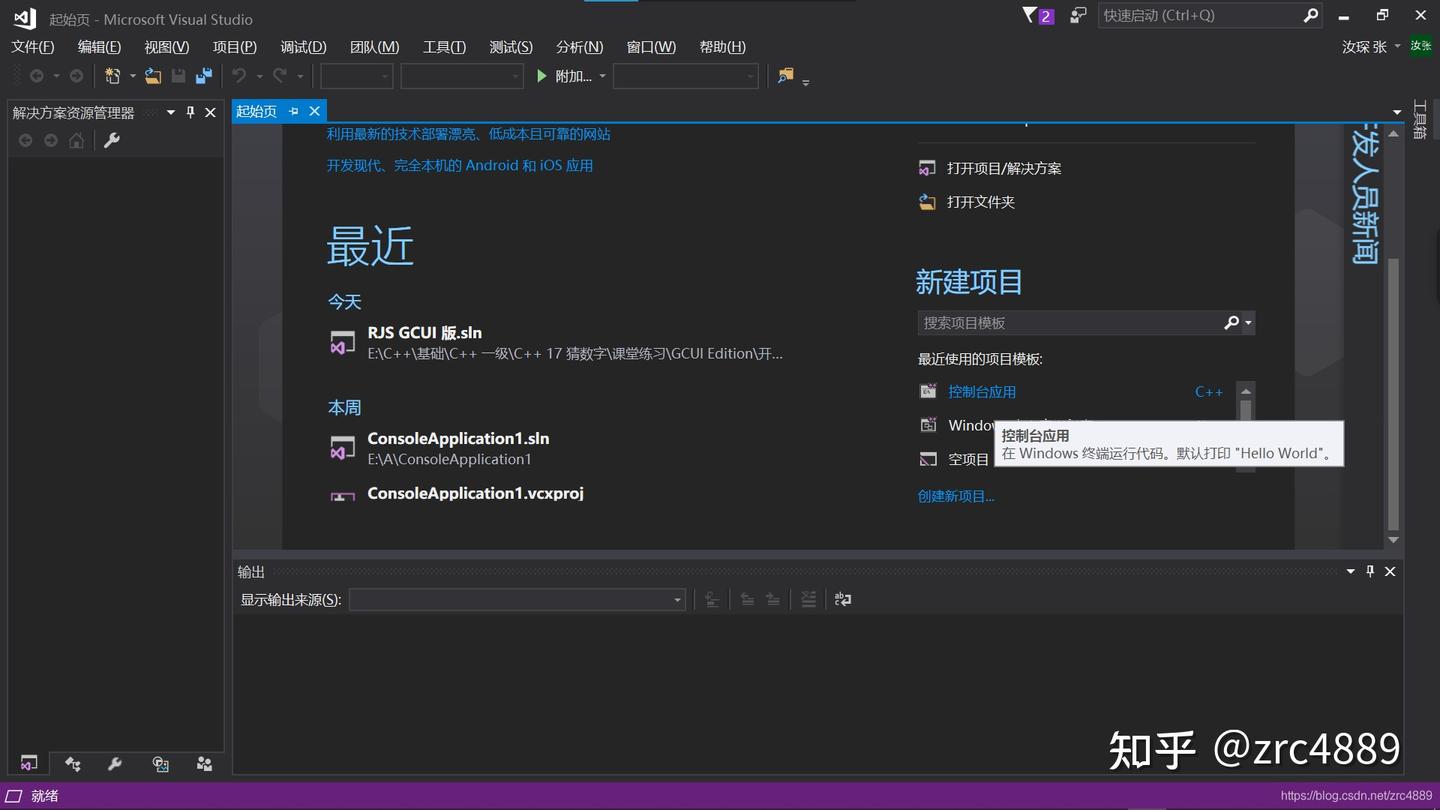
Task: Focus the 快速启动 quick launch box
Action: [x=1210, y=15]
